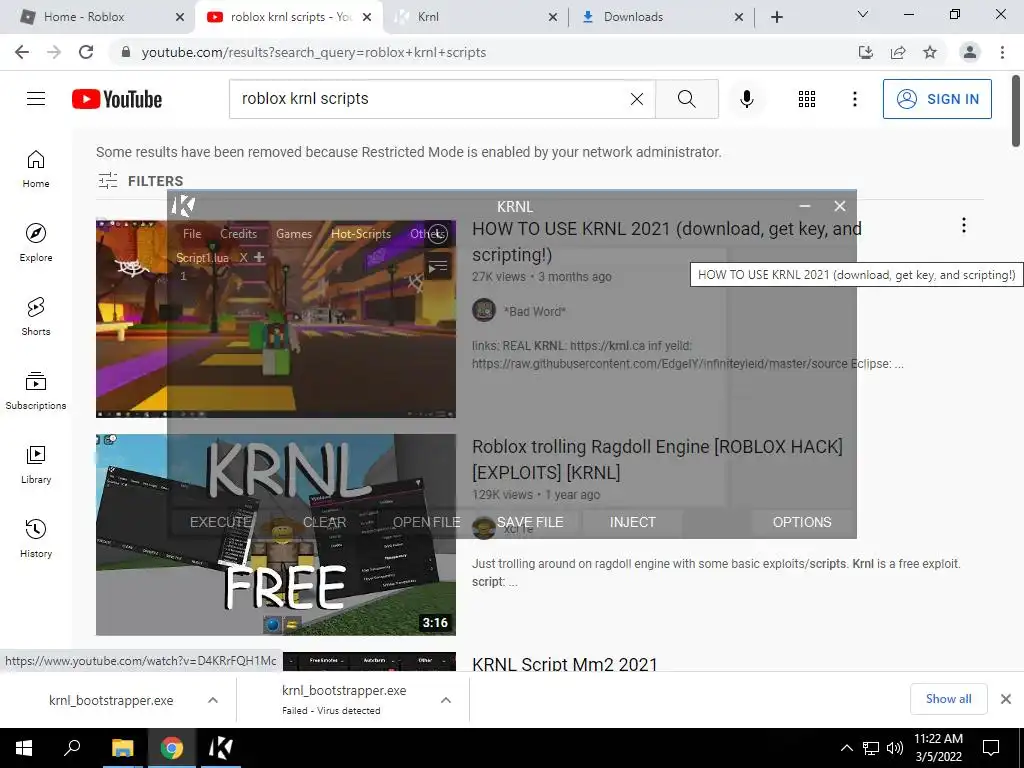
Task: Go to the YouTube logo home link
Action: [x=117, y=99]
